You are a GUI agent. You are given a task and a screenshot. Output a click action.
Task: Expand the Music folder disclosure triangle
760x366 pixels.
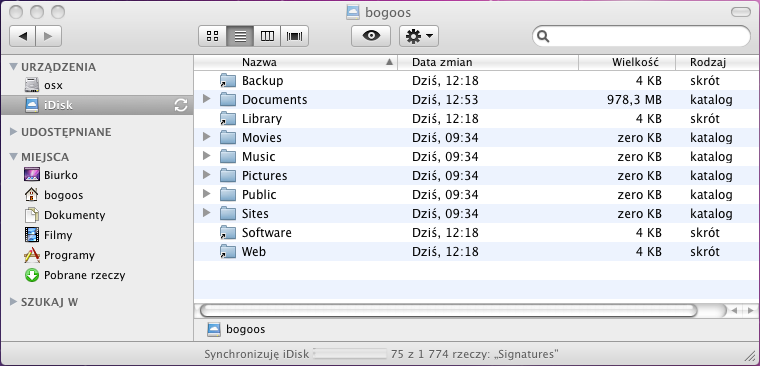tap(207, 156)
